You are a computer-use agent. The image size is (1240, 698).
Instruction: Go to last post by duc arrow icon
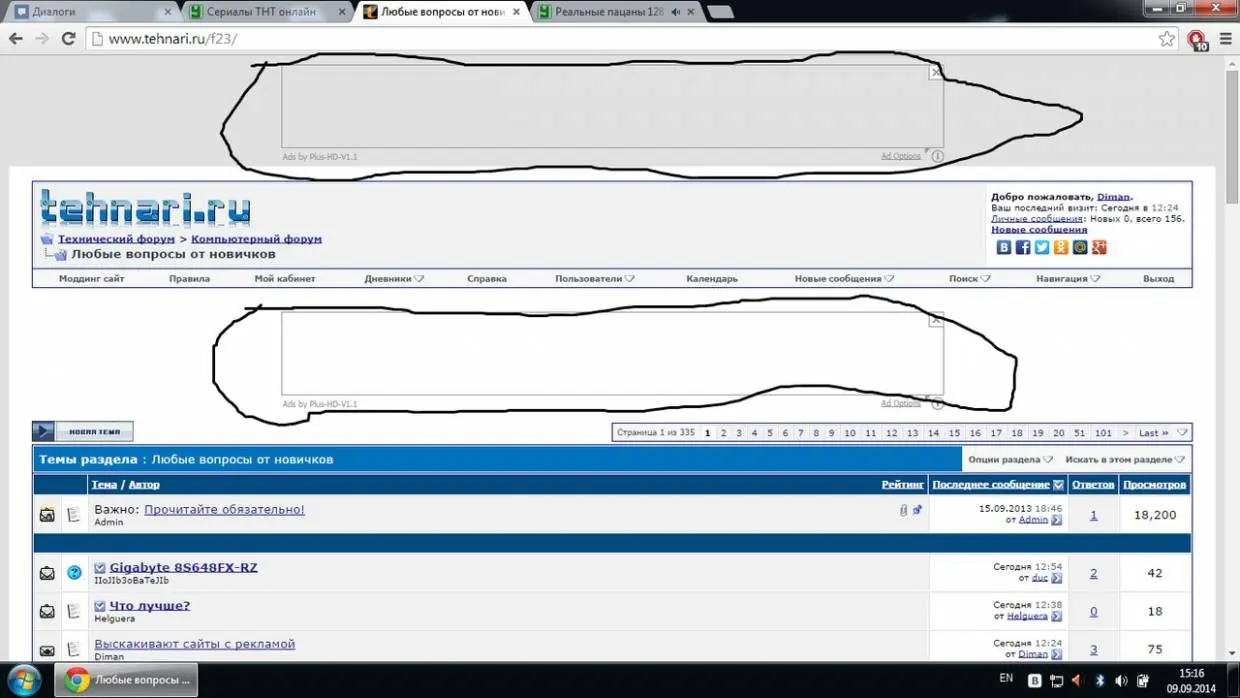(x=1056, y=578)
